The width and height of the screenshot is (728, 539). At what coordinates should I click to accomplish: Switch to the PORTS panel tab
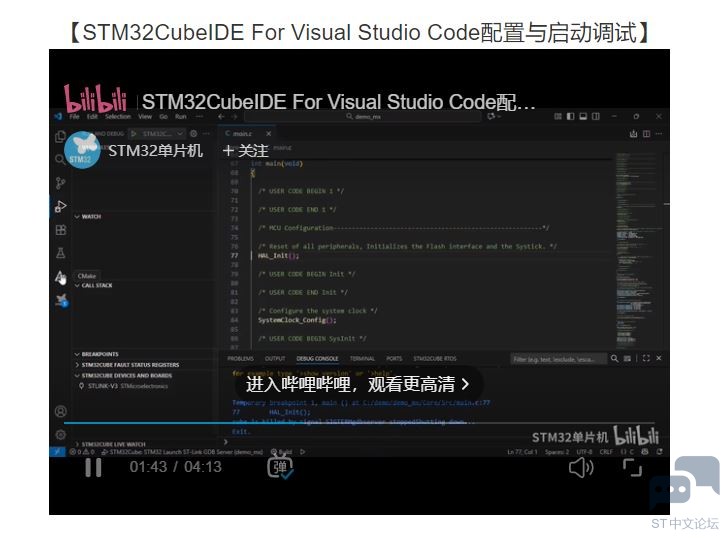click(x=394, y=358)
